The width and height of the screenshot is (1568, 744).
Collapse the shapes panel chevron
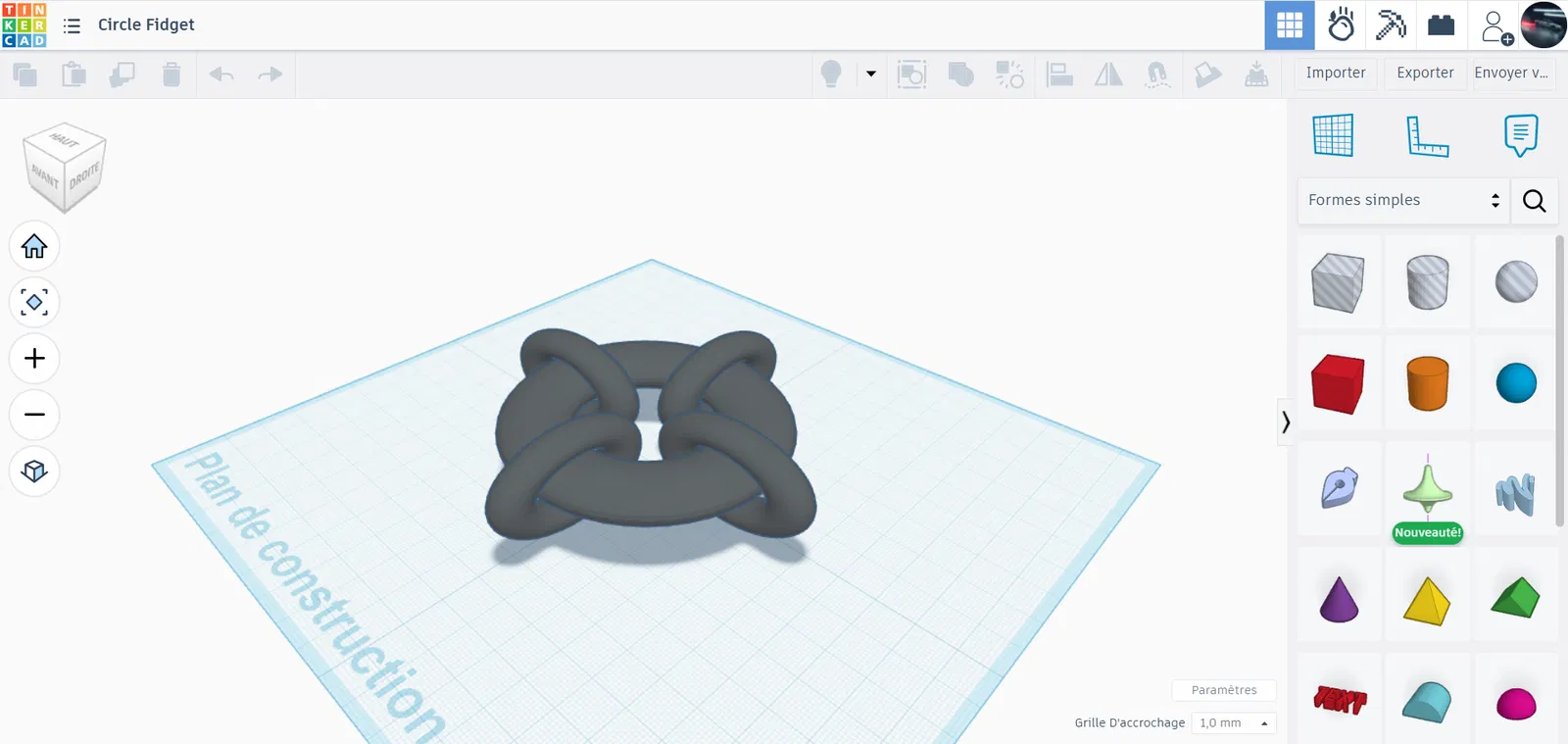pos(1285,422)
